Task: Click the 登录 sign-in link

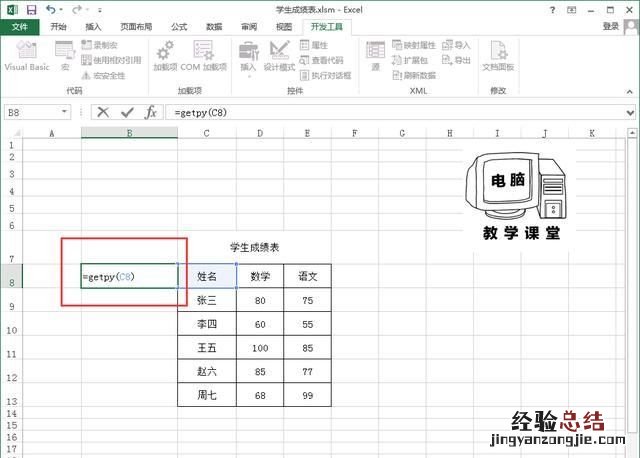Action: (611, 27)
